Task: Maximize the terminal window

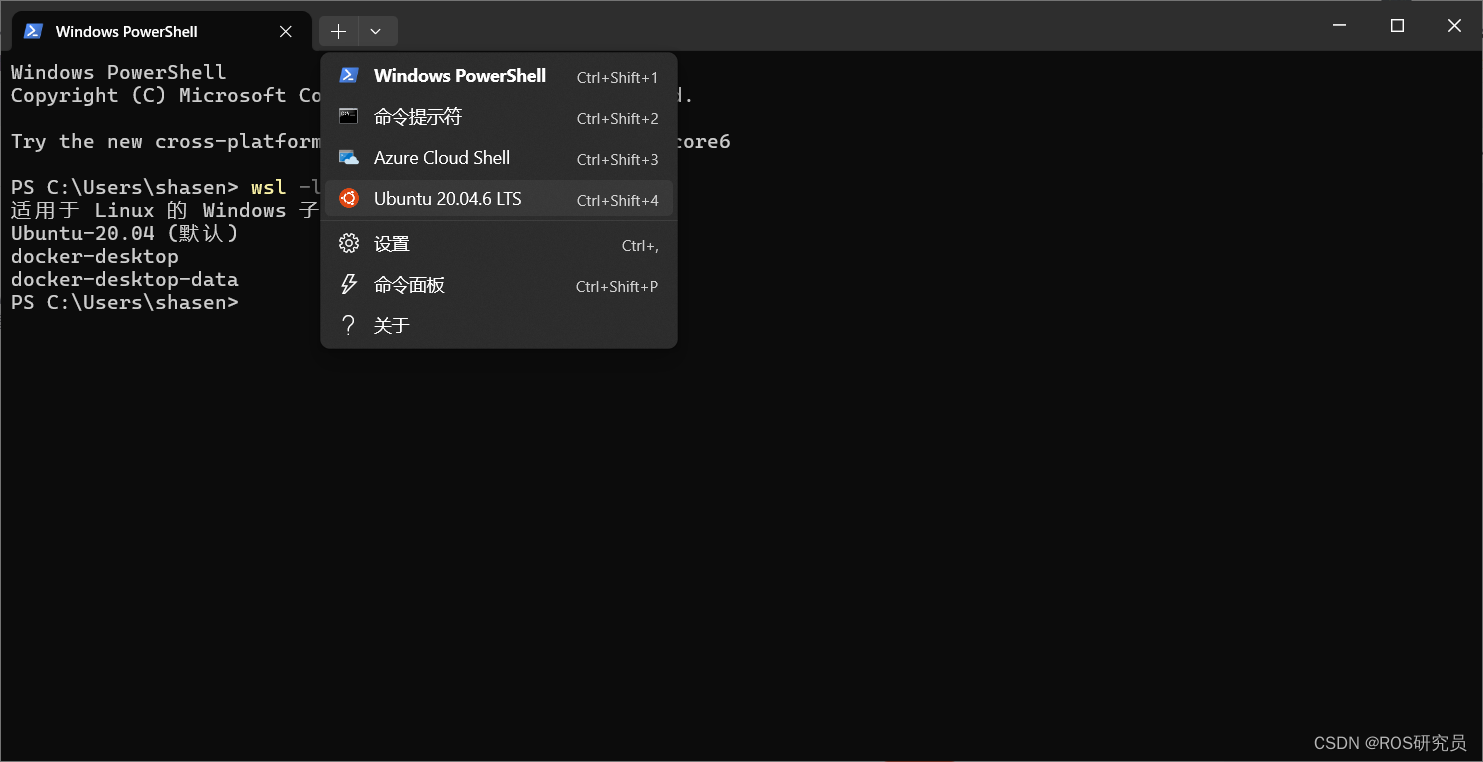Action: pyautogui.click(x=1398, y=26)
